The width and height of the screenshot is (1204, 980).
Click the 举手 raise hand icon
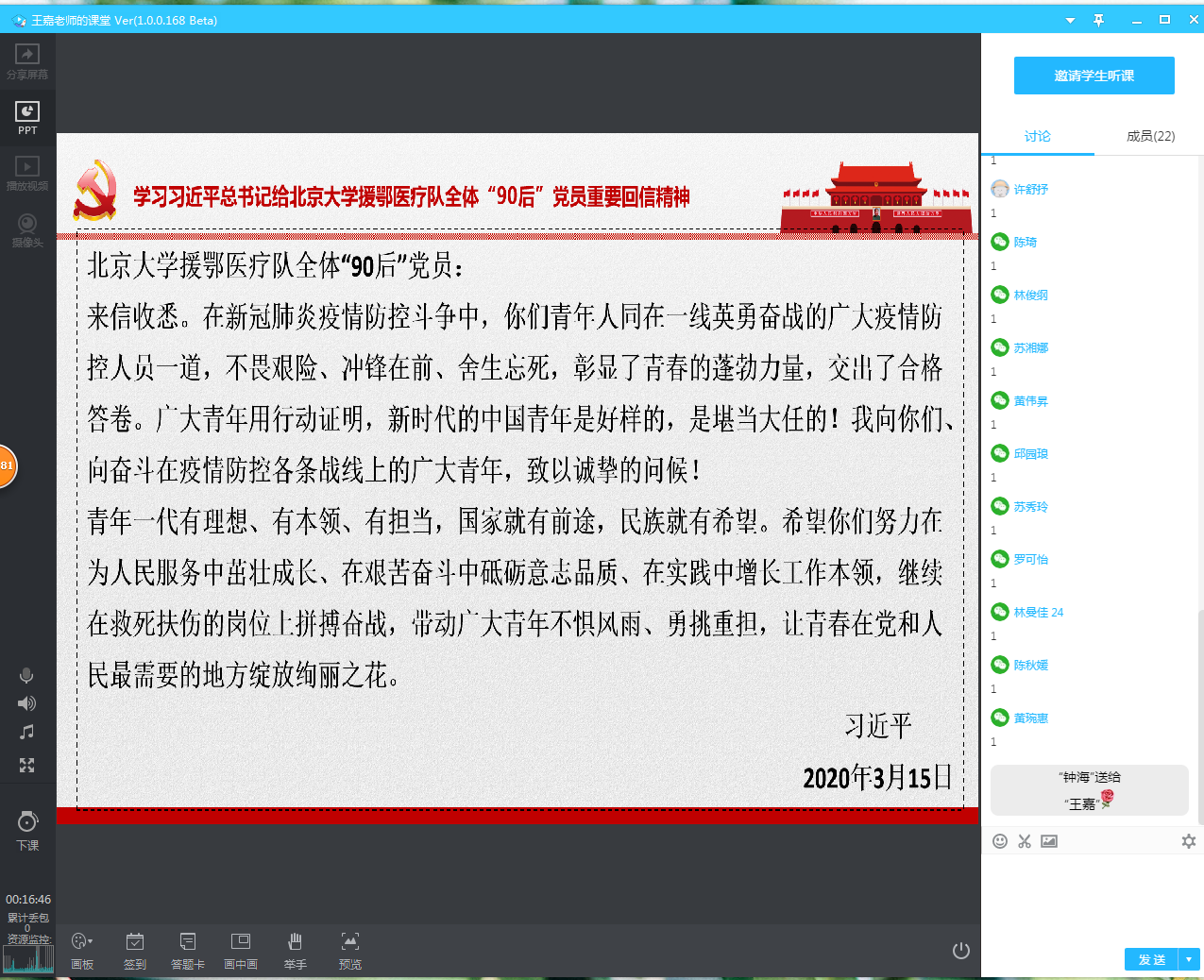295,949
